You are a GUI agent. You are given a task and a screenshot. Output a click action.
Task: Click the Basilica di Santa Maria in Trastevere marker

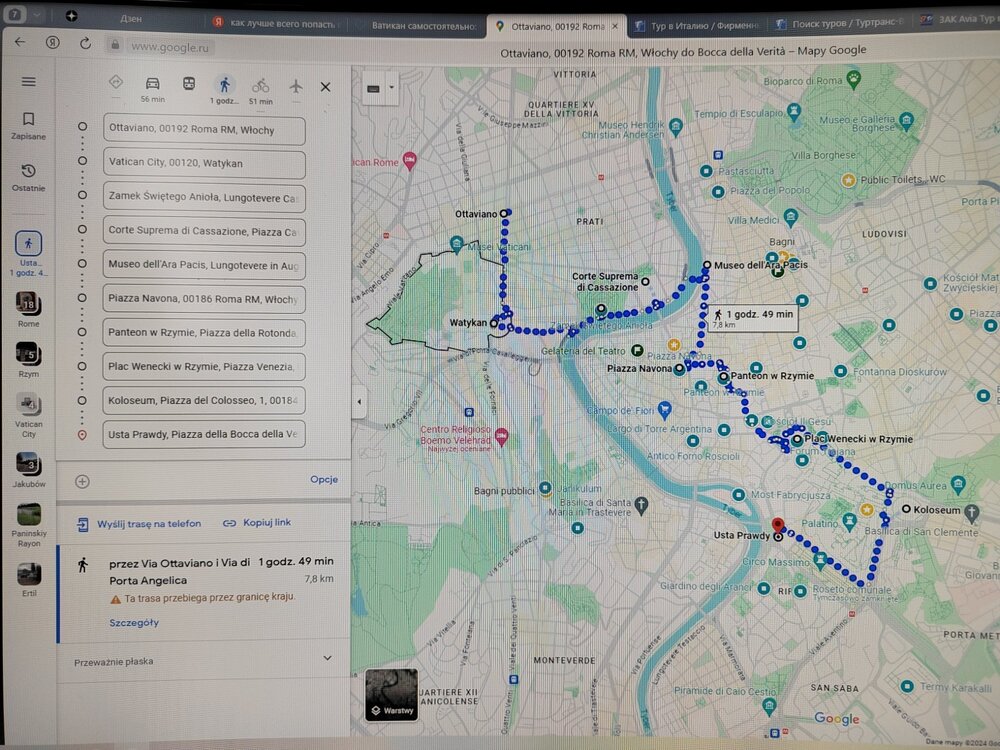point(642,506)
